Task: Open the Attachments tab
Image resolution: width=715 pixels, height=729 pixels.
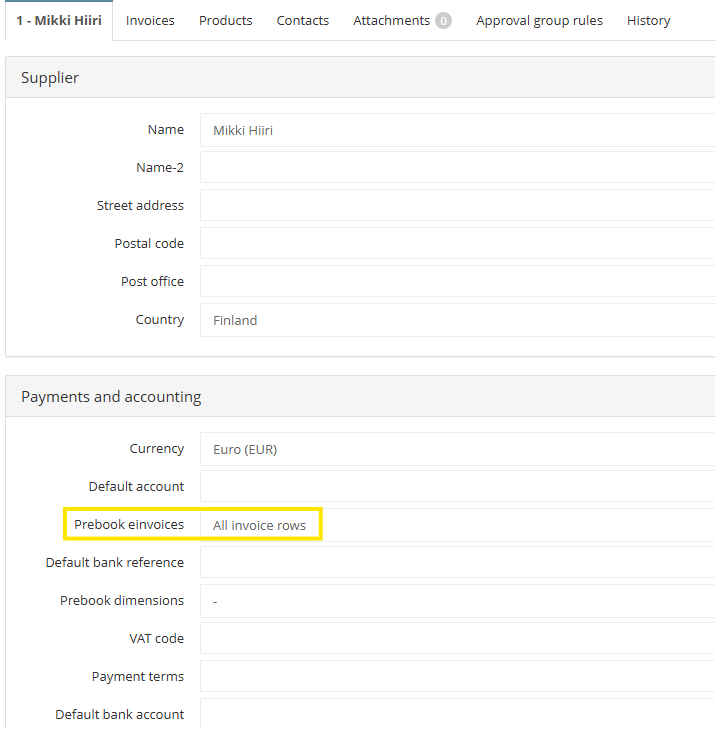Action: pos(391,20)
